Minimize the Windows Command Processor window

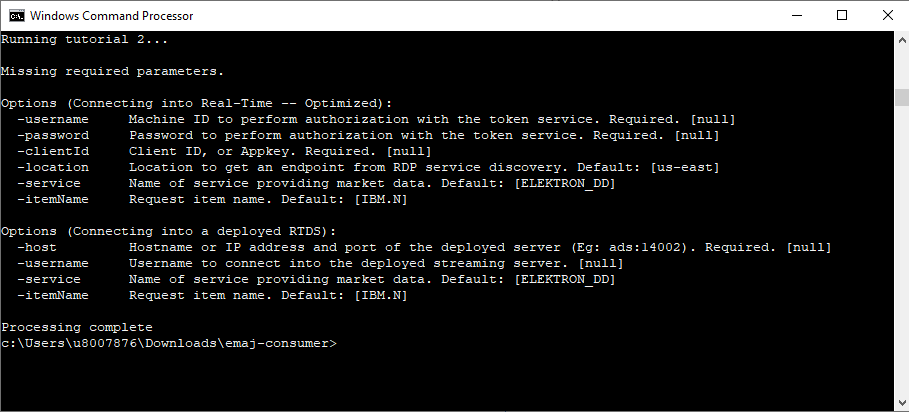797,16
